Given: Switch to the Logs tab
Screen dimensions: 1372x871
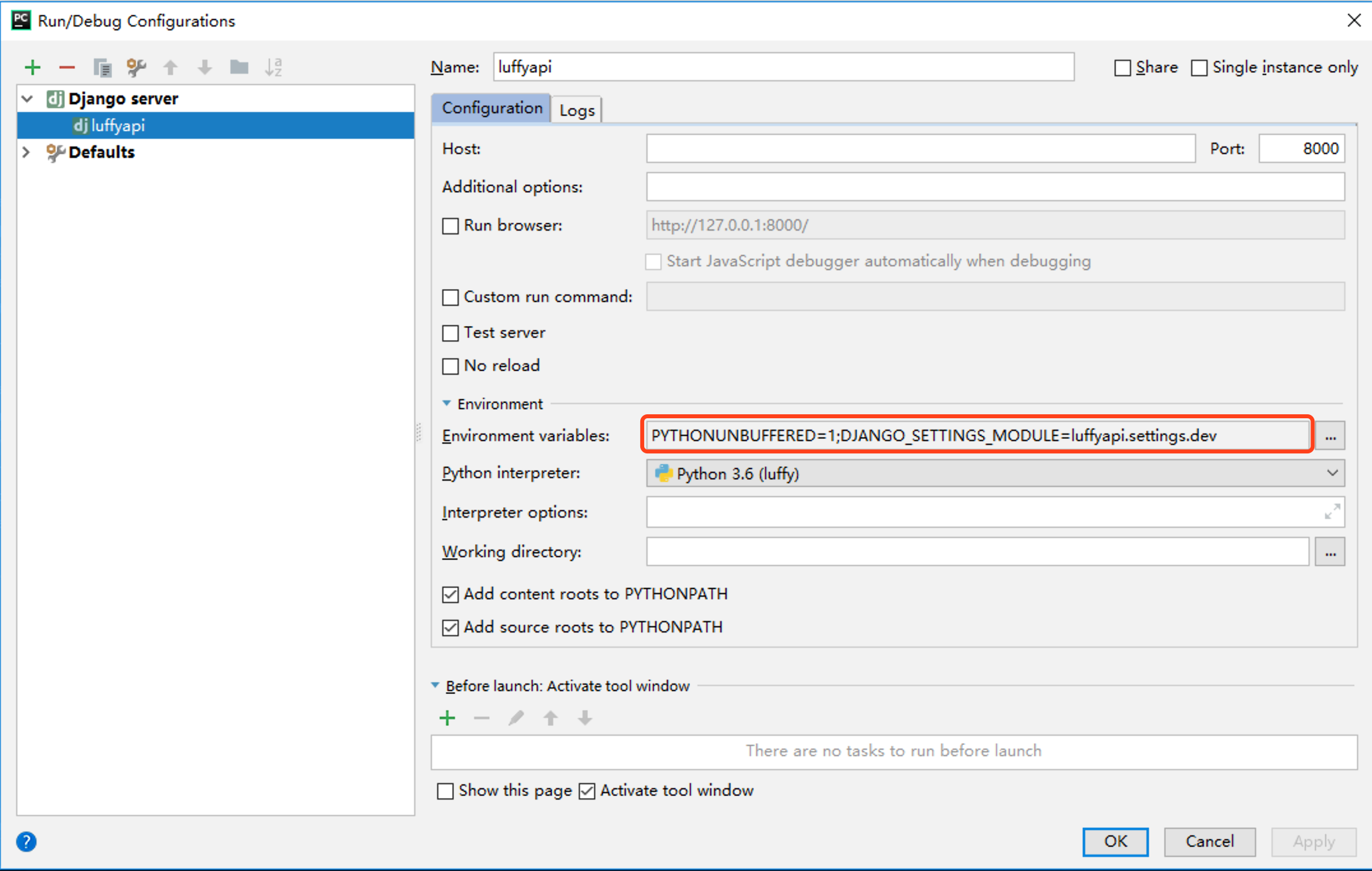Looking at the screenshot, I should 577,110.
